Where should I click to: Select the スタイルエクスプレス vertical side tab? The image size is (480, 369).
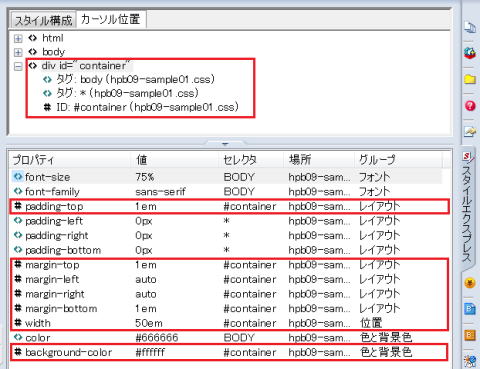[x=467, y=207]
